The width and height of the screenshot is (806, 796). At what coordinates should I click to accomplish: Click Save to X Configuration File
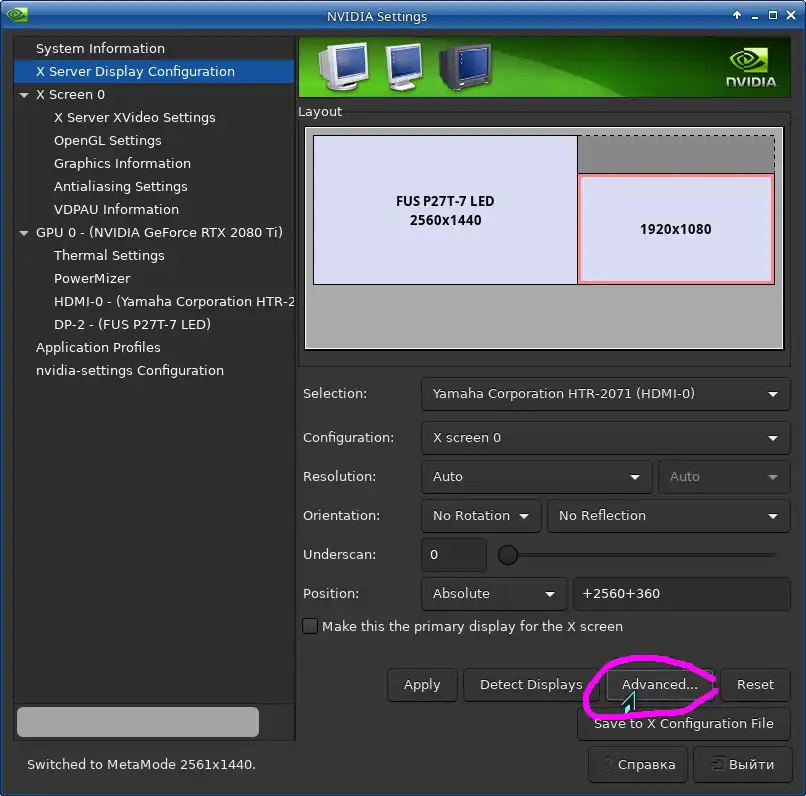[684, 724]
